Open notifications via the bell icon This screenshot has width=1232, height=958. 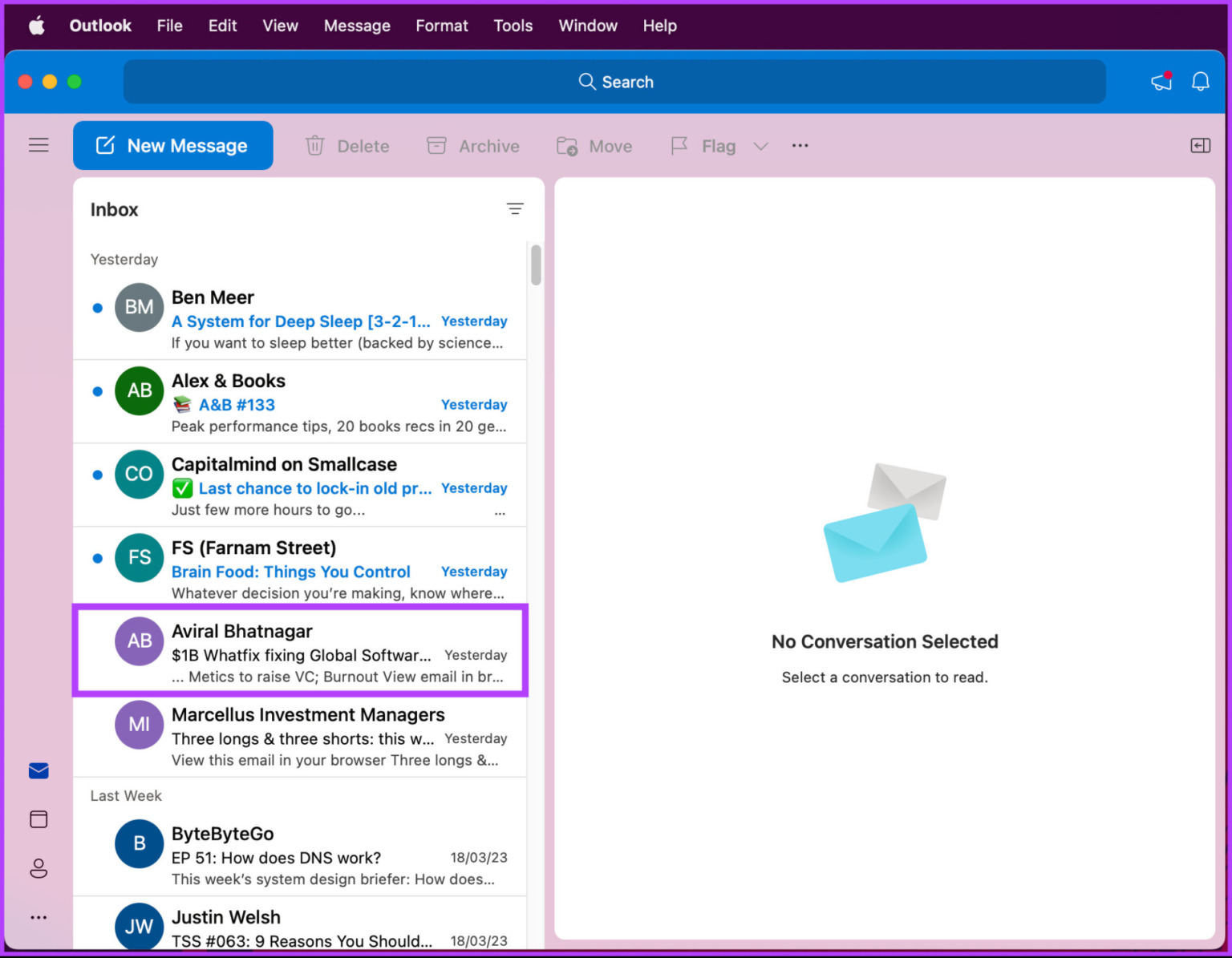1200,81
